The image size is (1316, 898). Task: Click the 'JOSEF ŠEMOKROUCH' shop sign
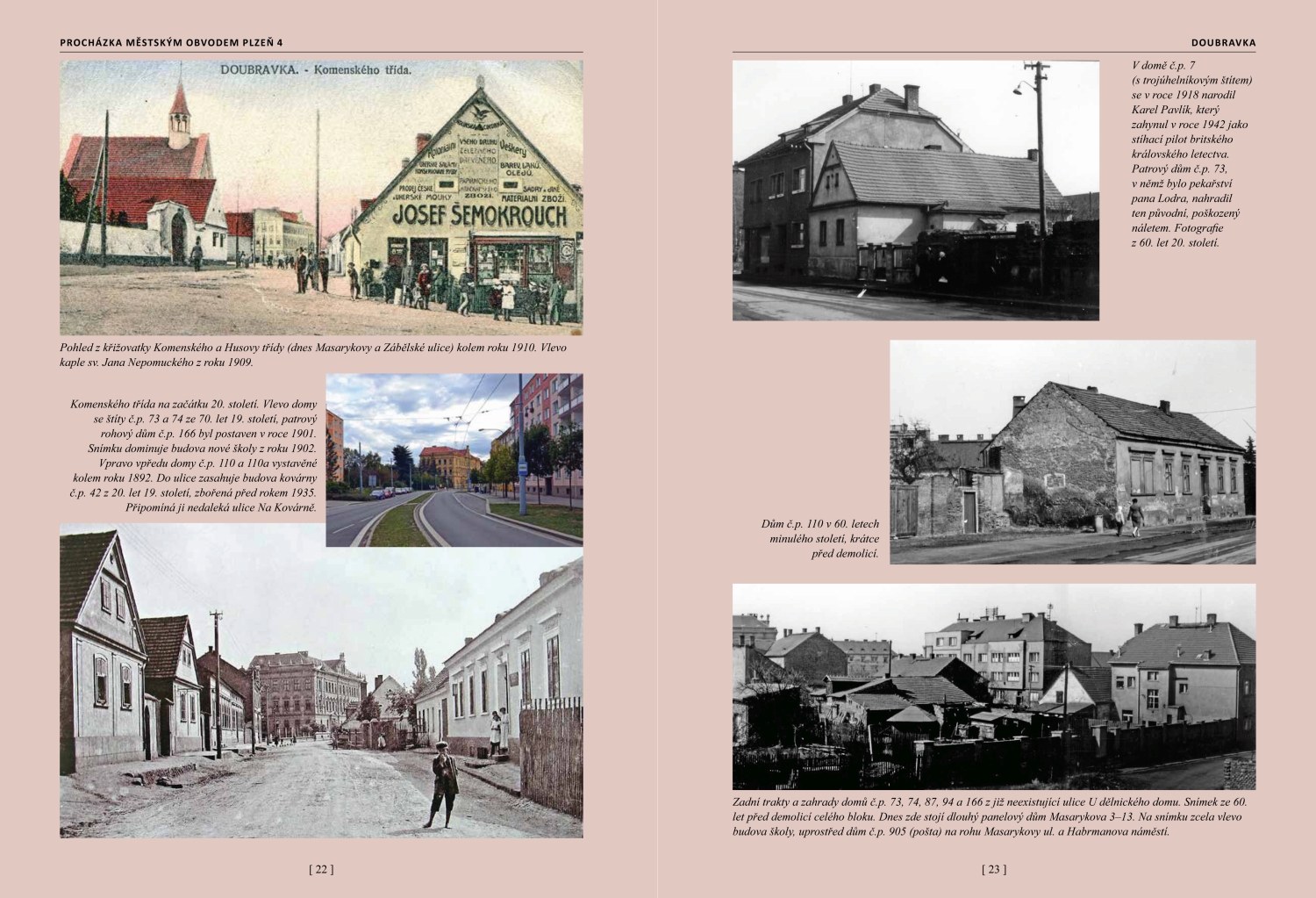479,216
